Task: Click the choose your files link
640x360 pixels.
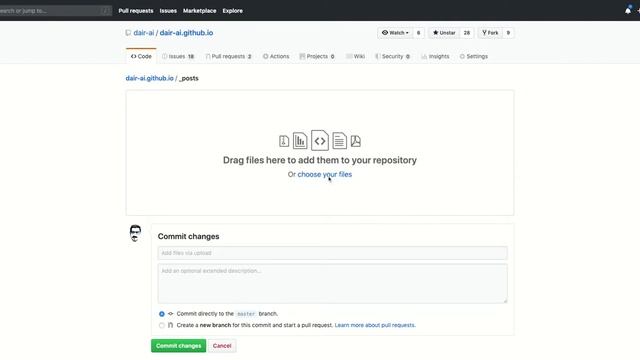Action: [x=324, y=174]
